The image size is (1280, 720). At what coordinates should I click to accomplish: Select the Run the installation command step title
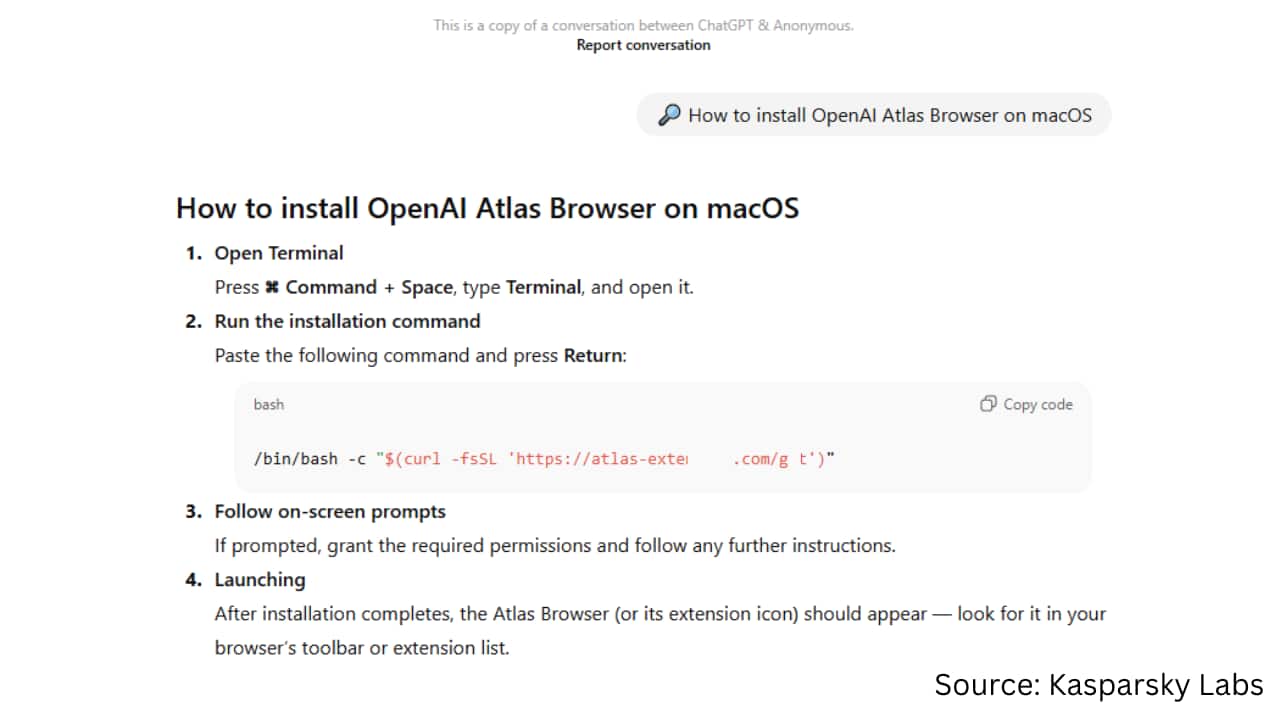(x=347, y=321)
